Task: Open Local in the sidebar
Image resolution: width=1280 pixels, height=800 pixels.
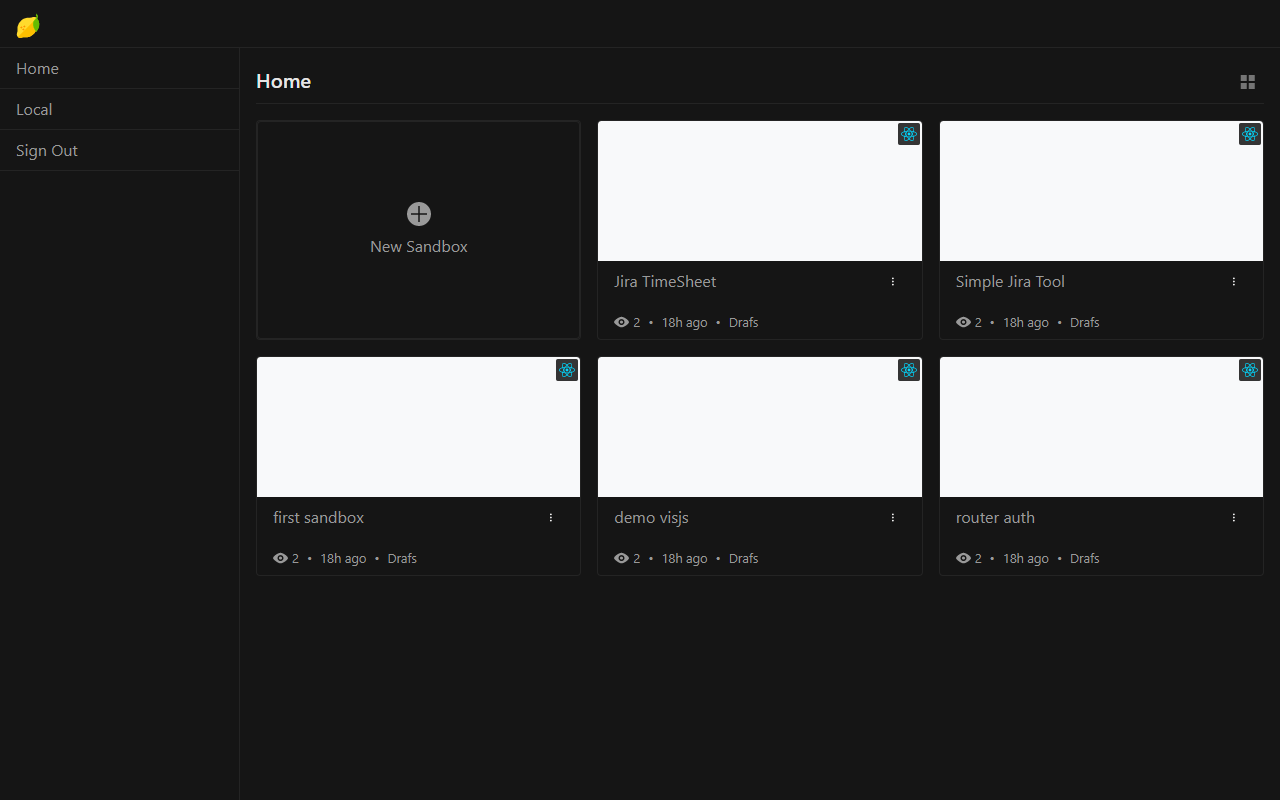Action: [120, 109]
